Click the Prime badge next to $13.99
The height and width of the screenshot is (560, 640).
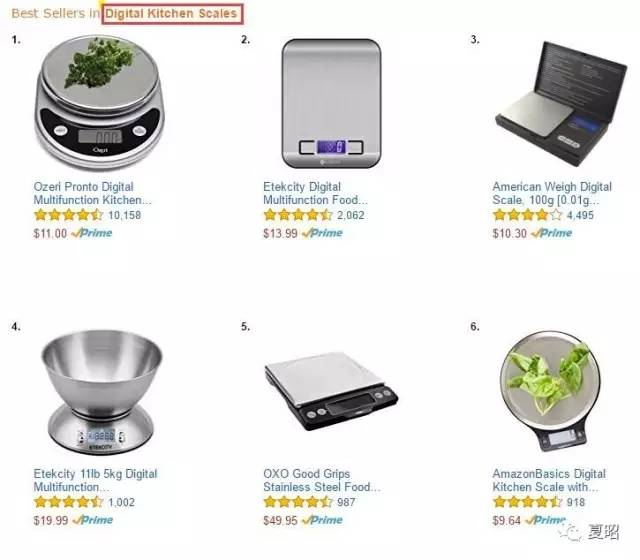[322, 233]
